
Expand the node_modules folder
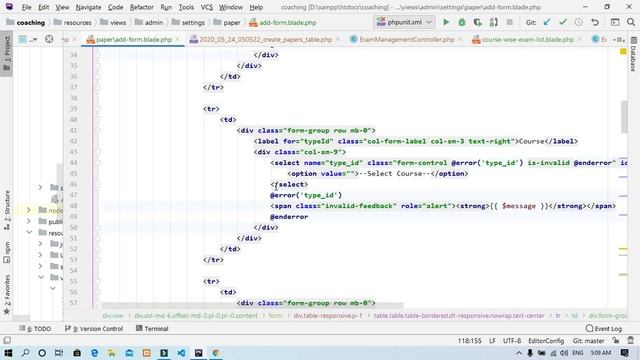pyautogui.click(x=29, y=210)
